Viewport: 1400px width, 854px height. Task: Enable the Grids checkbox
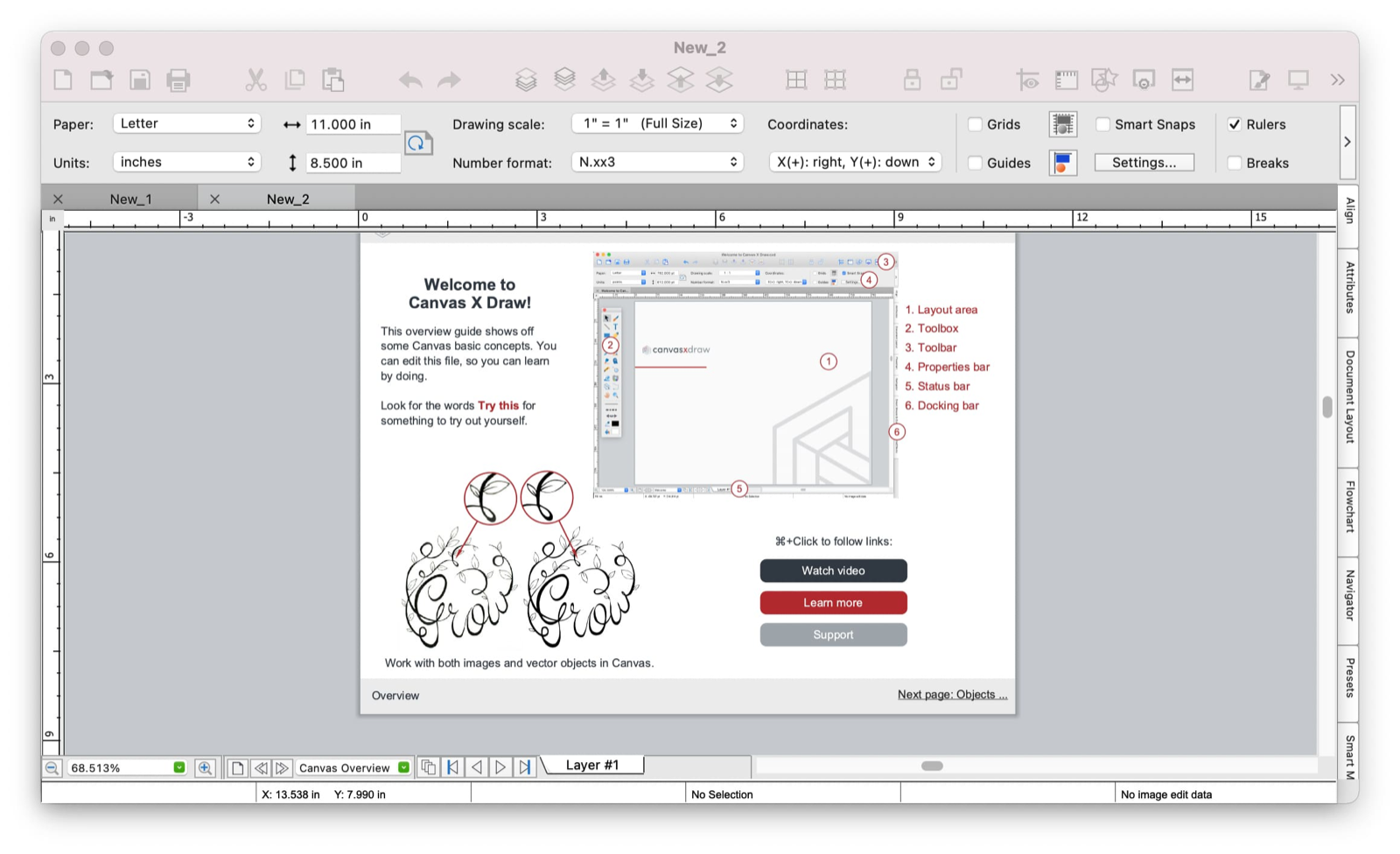click(975, 124)
